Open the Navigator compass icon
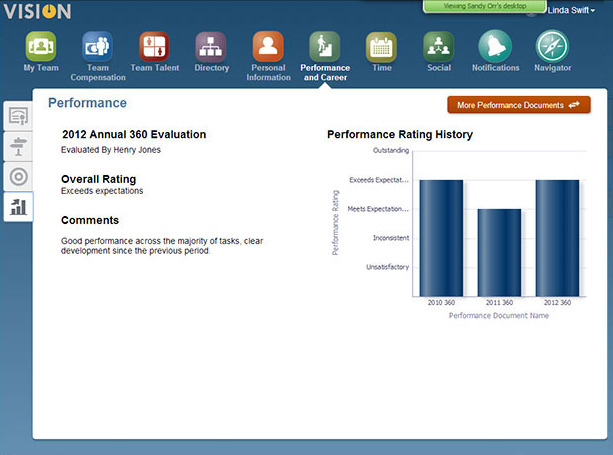 click(552, 46)
